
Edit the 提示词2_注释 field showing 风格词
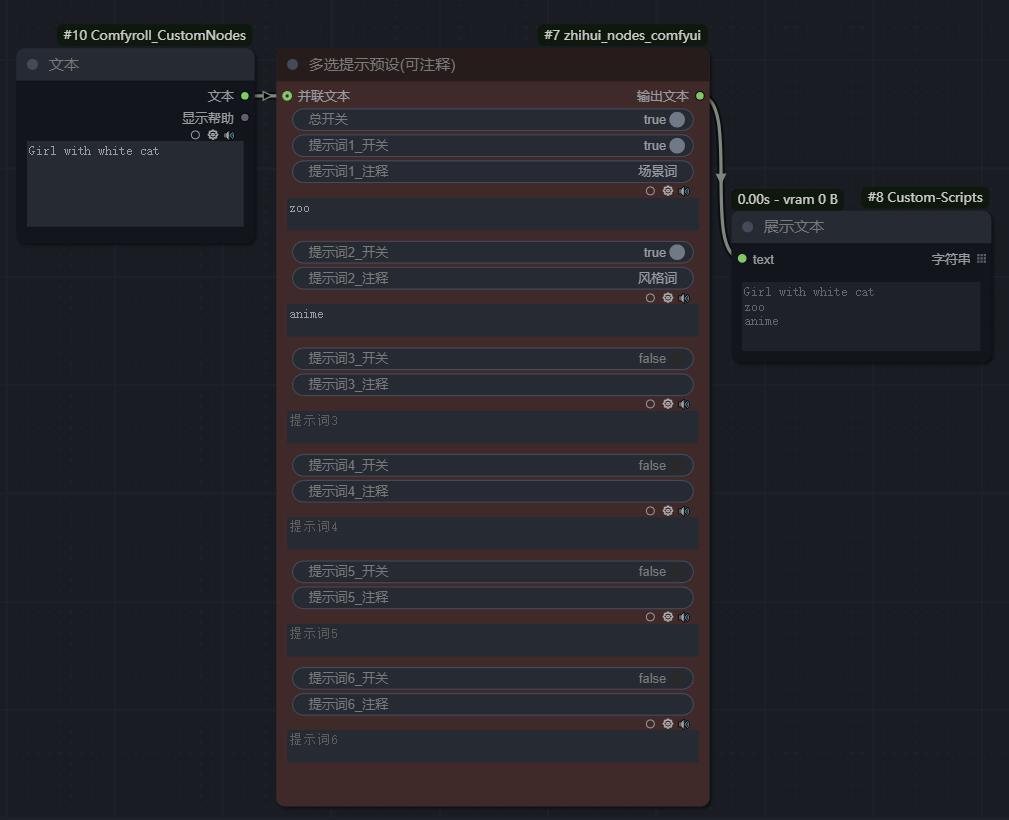point(493,278)
